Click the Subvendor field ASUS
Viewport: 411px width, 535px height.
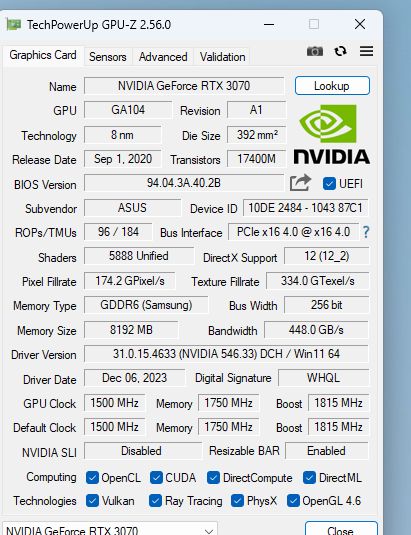click(132, 208)
